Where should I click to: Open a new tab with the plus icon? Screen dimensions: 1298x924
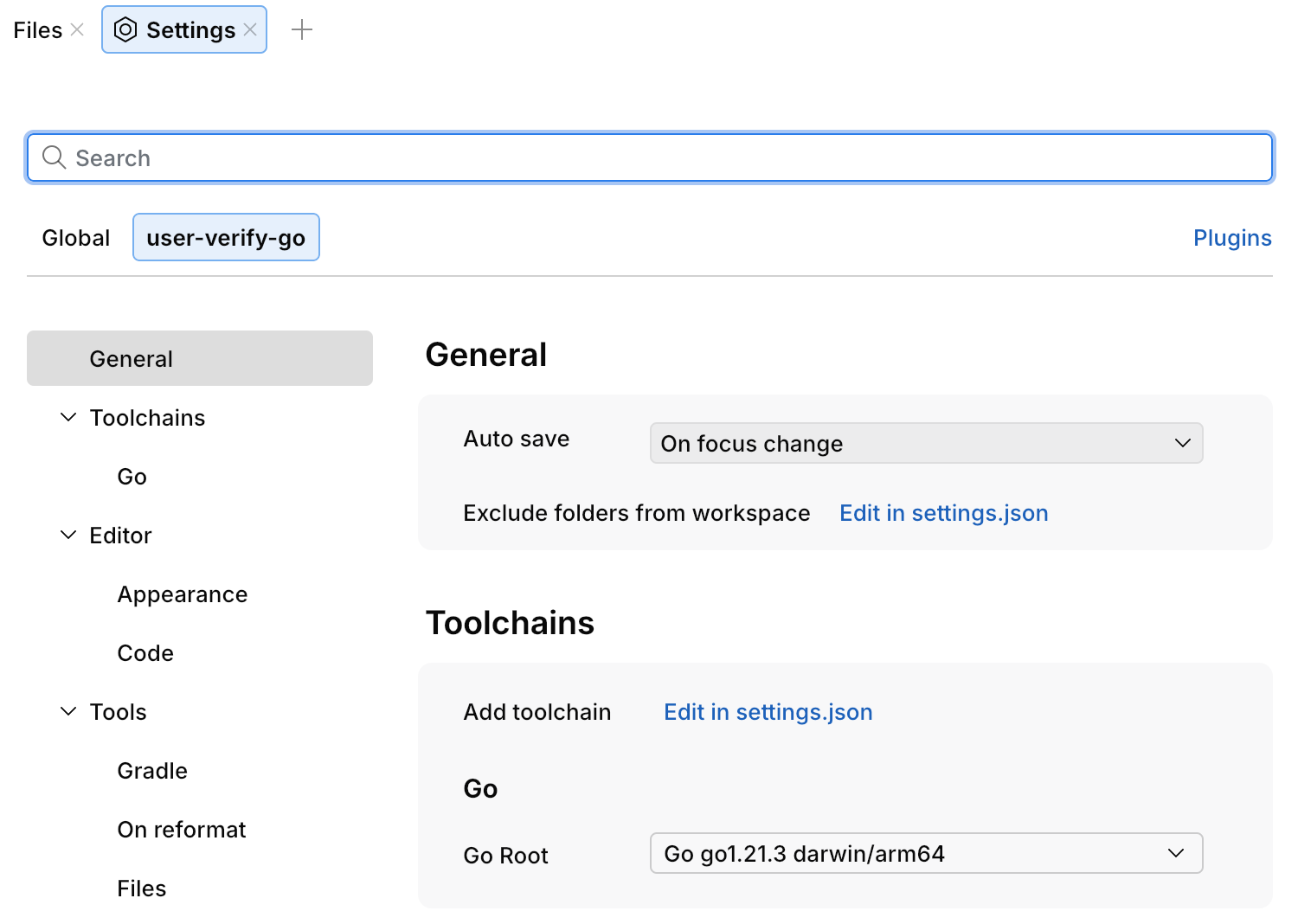(303, 29)
